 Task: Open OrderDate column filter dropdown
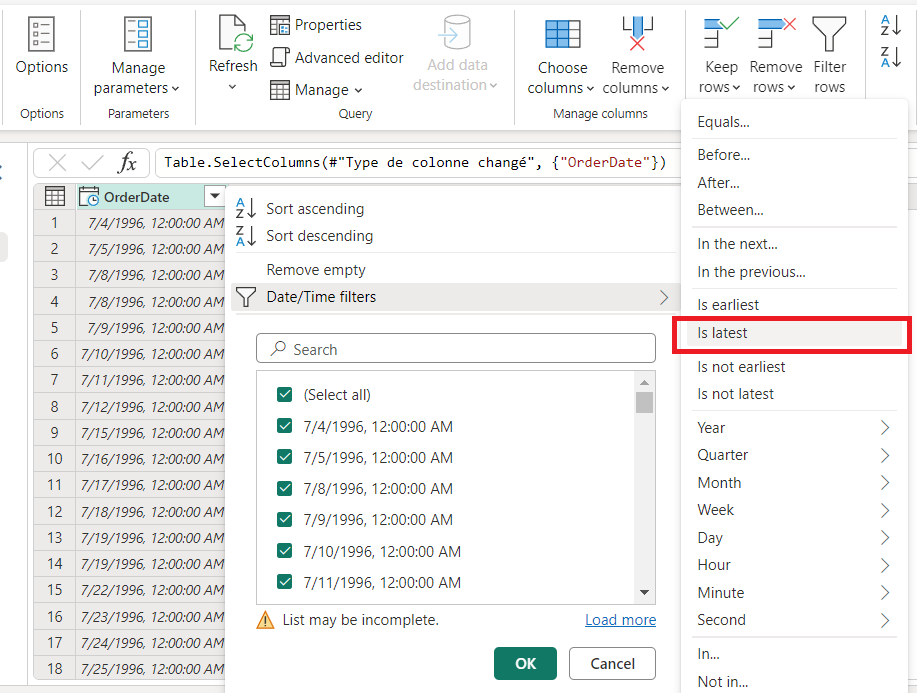[215, 196]
